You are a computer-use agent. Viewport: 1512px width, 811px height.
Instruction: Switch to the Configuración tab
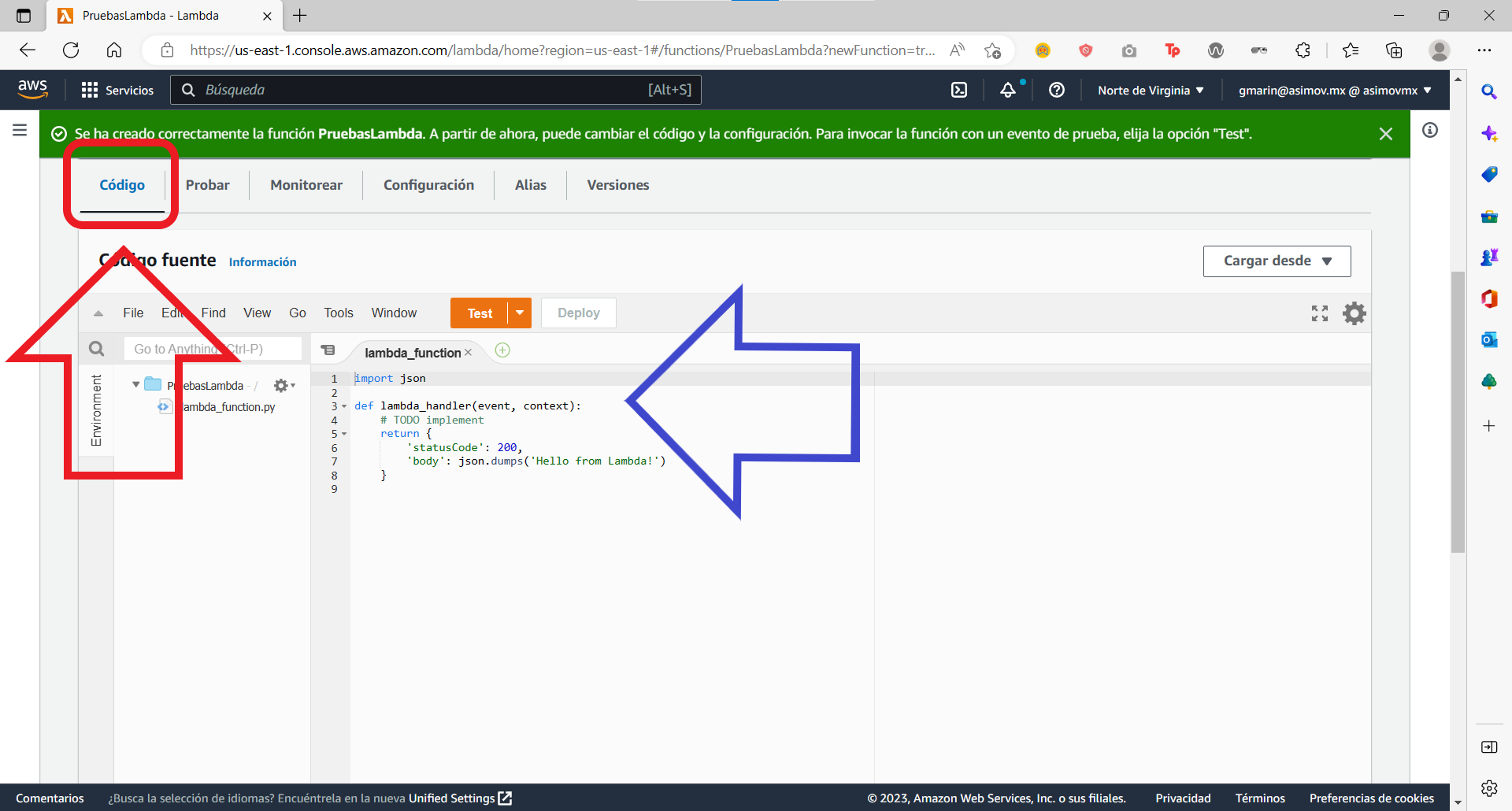click(428, 185)
